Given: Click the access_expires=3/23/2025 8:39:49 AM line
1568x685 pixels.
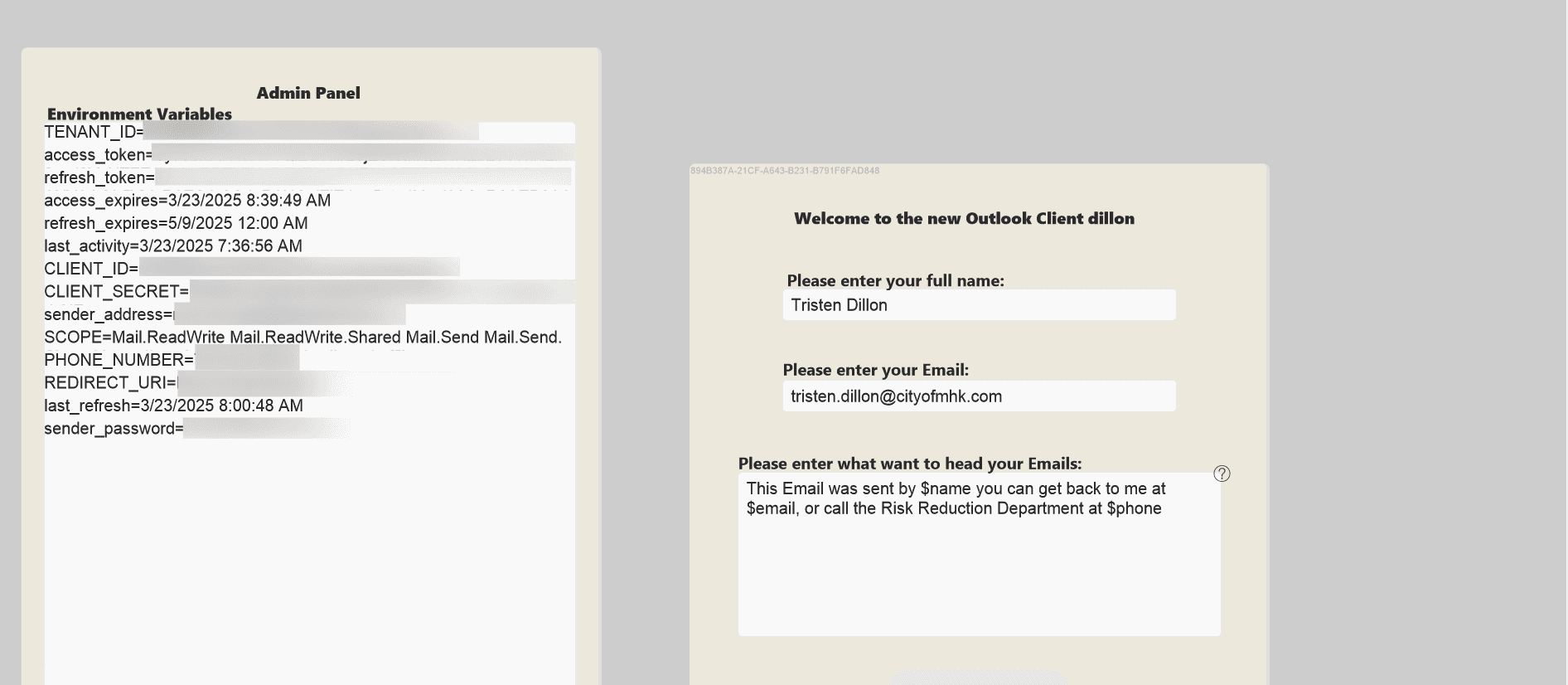Looking at the screenshot, I should click(187, 201).
